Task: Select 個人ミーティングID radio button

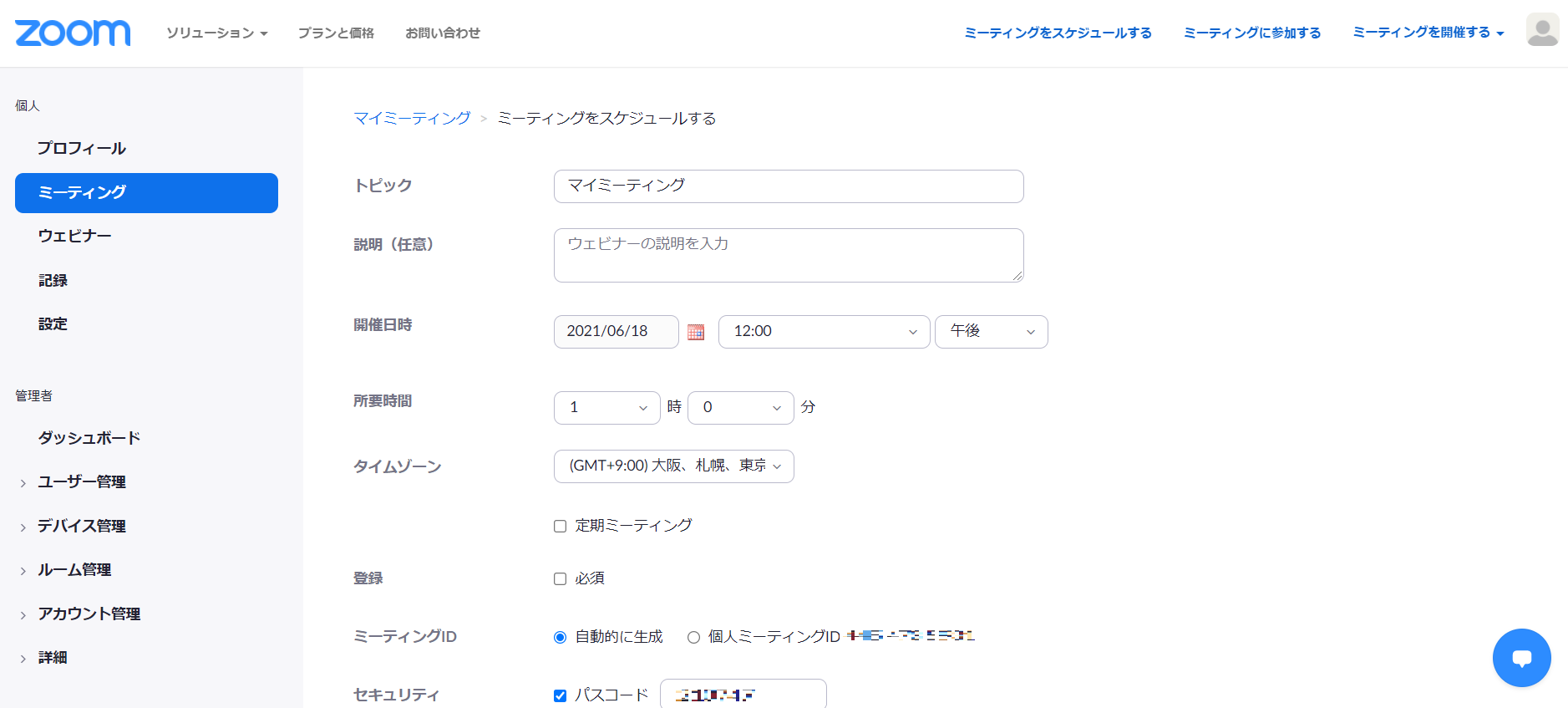Action: pyautogui.click(x=693, y=637)
